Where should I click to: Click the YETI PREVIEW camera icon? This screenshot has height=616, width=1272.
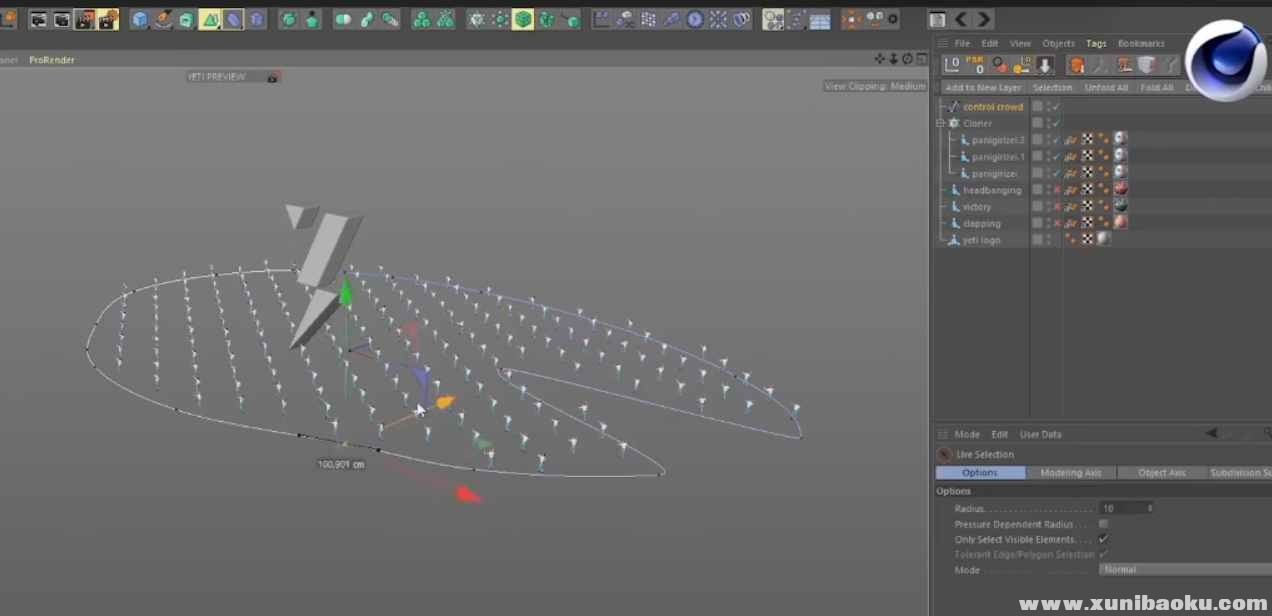click(x=272, y=77)
